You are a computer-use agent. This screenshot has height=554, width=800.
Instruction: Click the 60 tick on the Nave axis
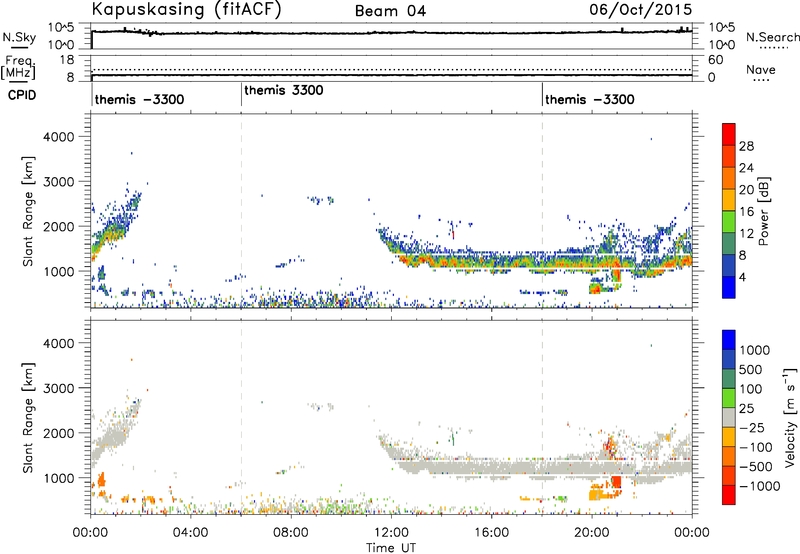click(716, 60)
